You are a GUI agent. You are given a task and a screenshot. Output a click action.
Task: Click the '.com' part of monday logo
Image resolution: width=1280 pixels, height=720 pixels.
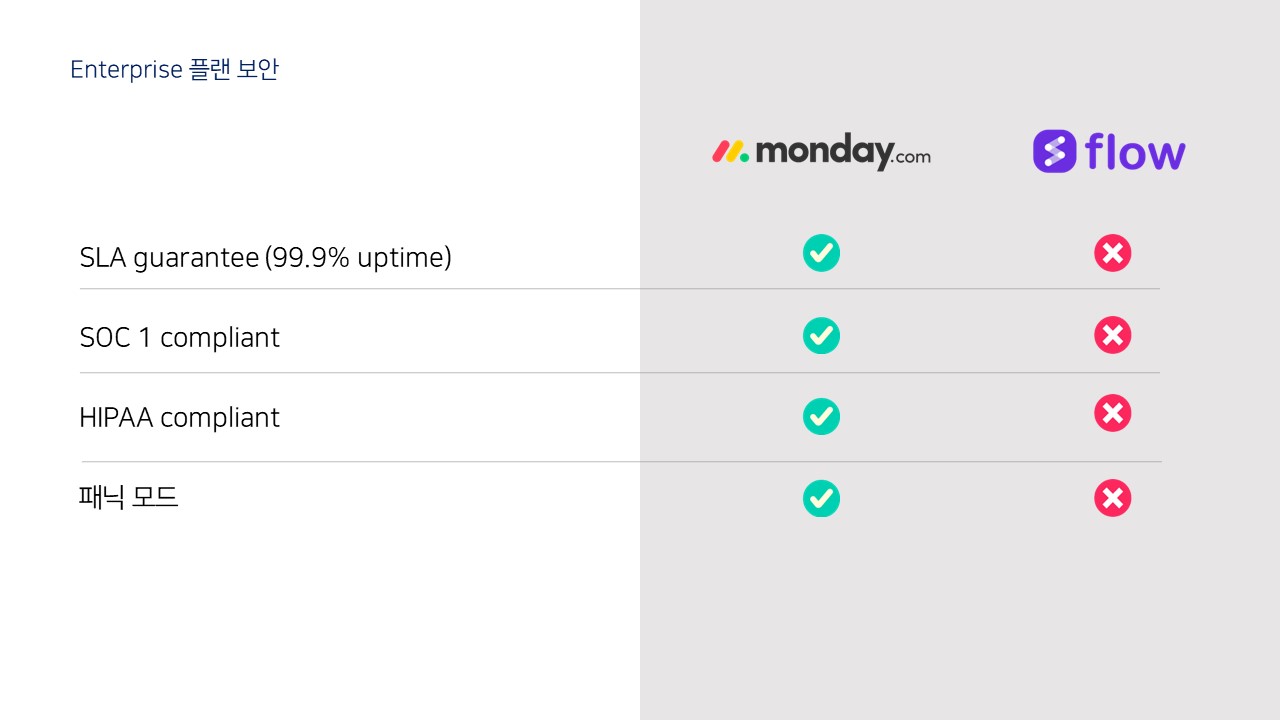pos(911,157)
